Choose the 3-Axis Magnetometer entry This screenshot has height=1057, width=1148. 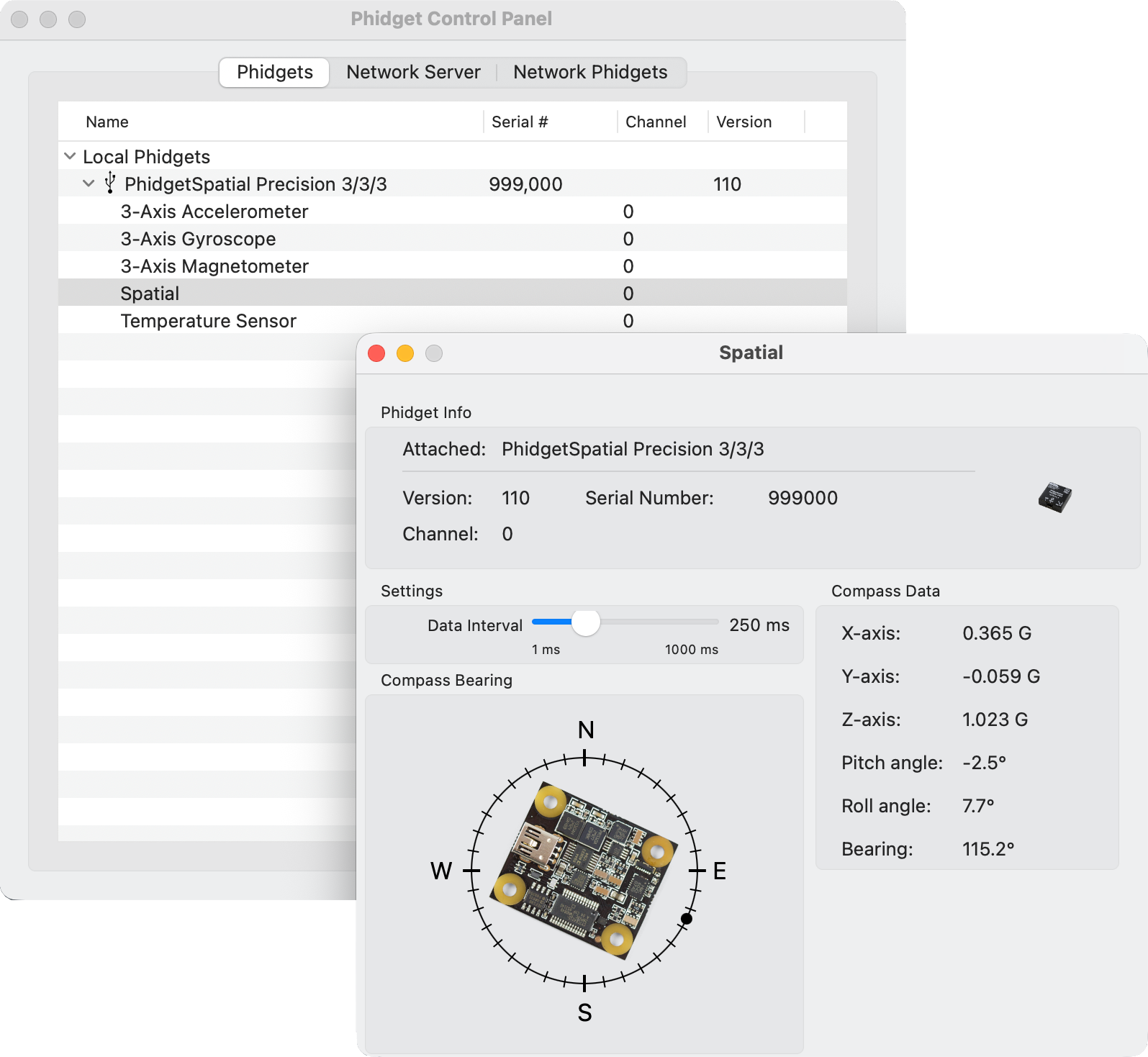(214, 266)
